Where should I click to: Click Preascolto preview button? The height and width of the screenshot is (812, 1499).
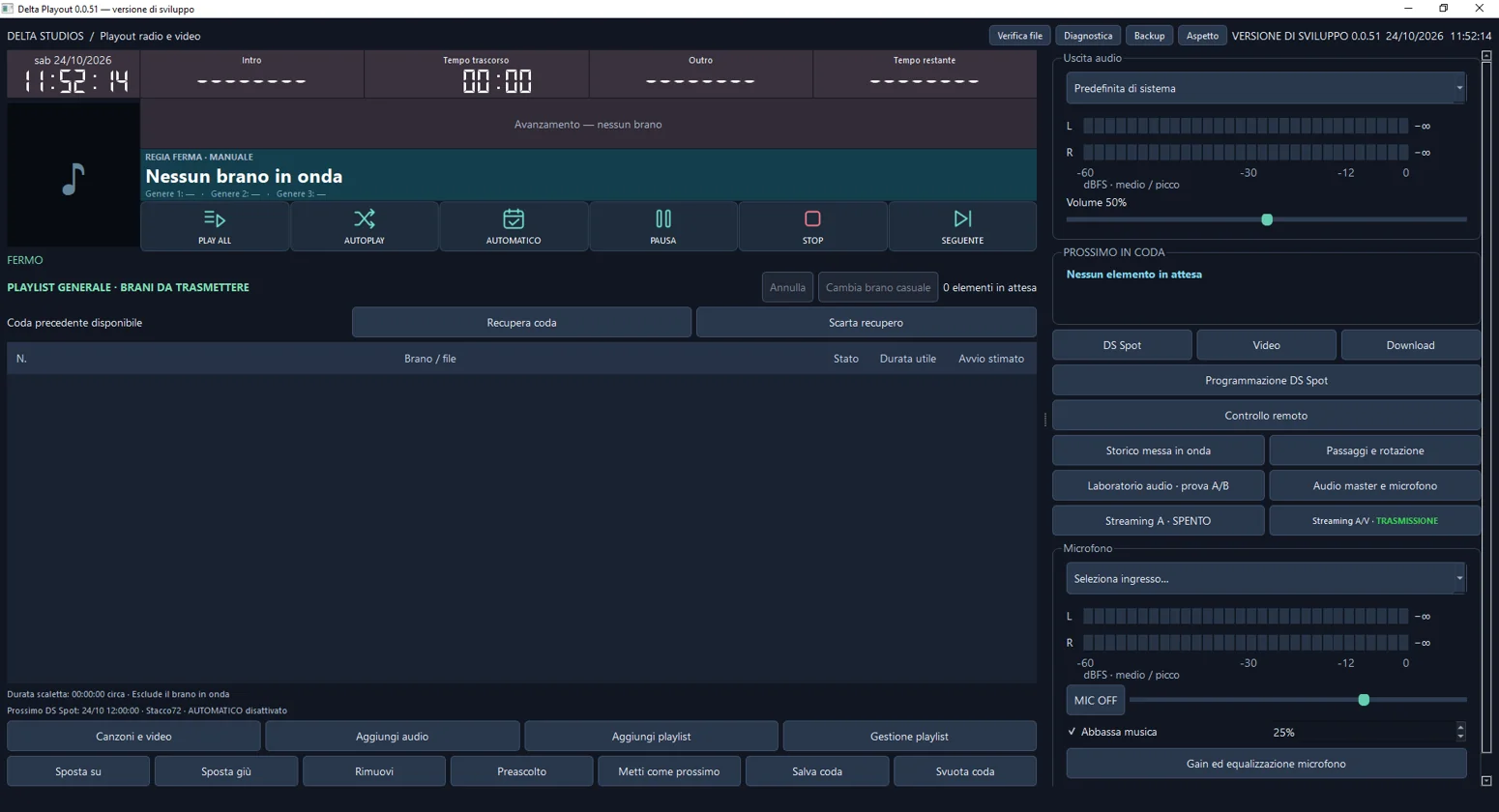(521, 771)
